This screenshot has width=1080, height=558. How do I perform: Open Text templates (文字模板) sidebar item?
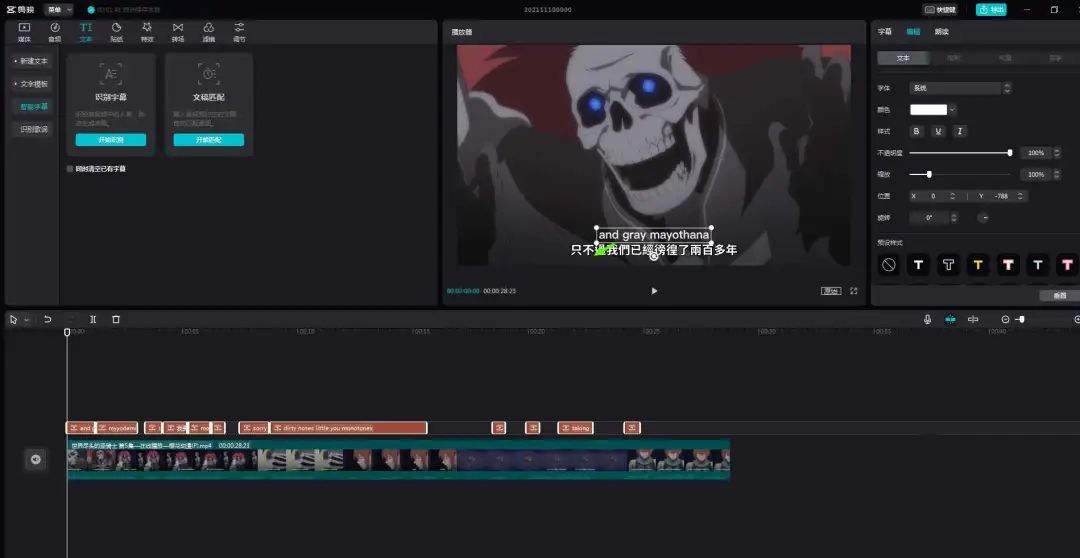tap(32, 84)
